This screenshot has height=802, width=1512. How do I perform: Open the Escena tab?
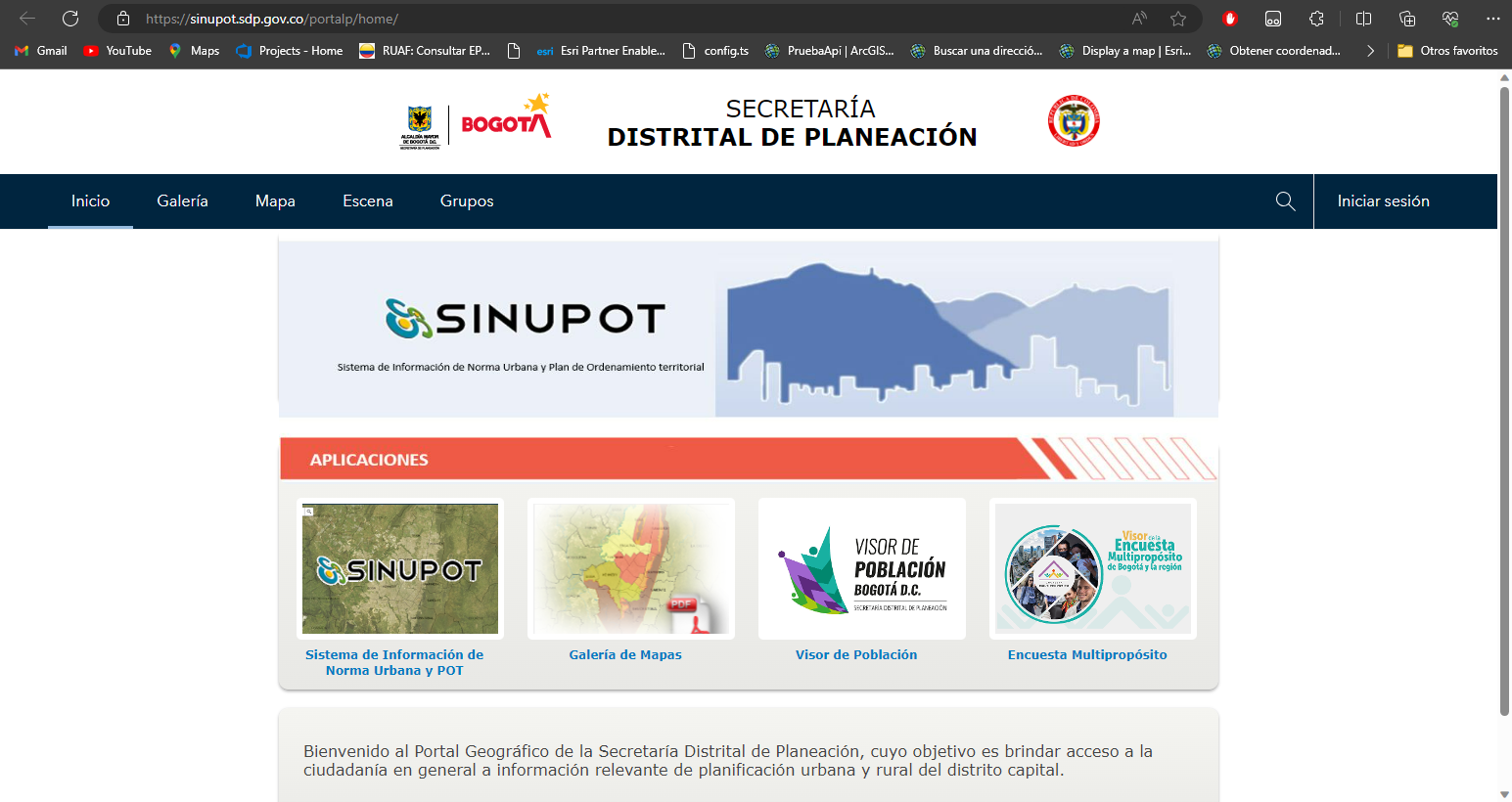pos(368,201)
